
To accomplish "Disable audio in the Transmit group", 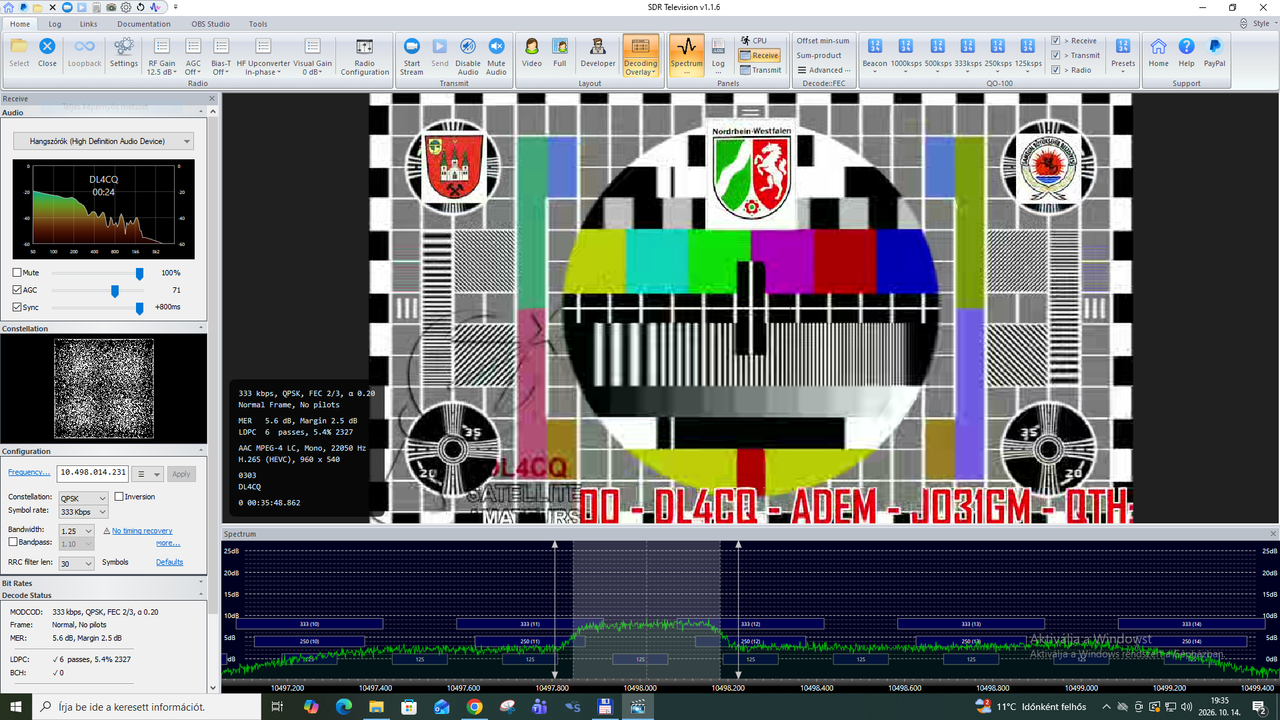I will point(468,57).
